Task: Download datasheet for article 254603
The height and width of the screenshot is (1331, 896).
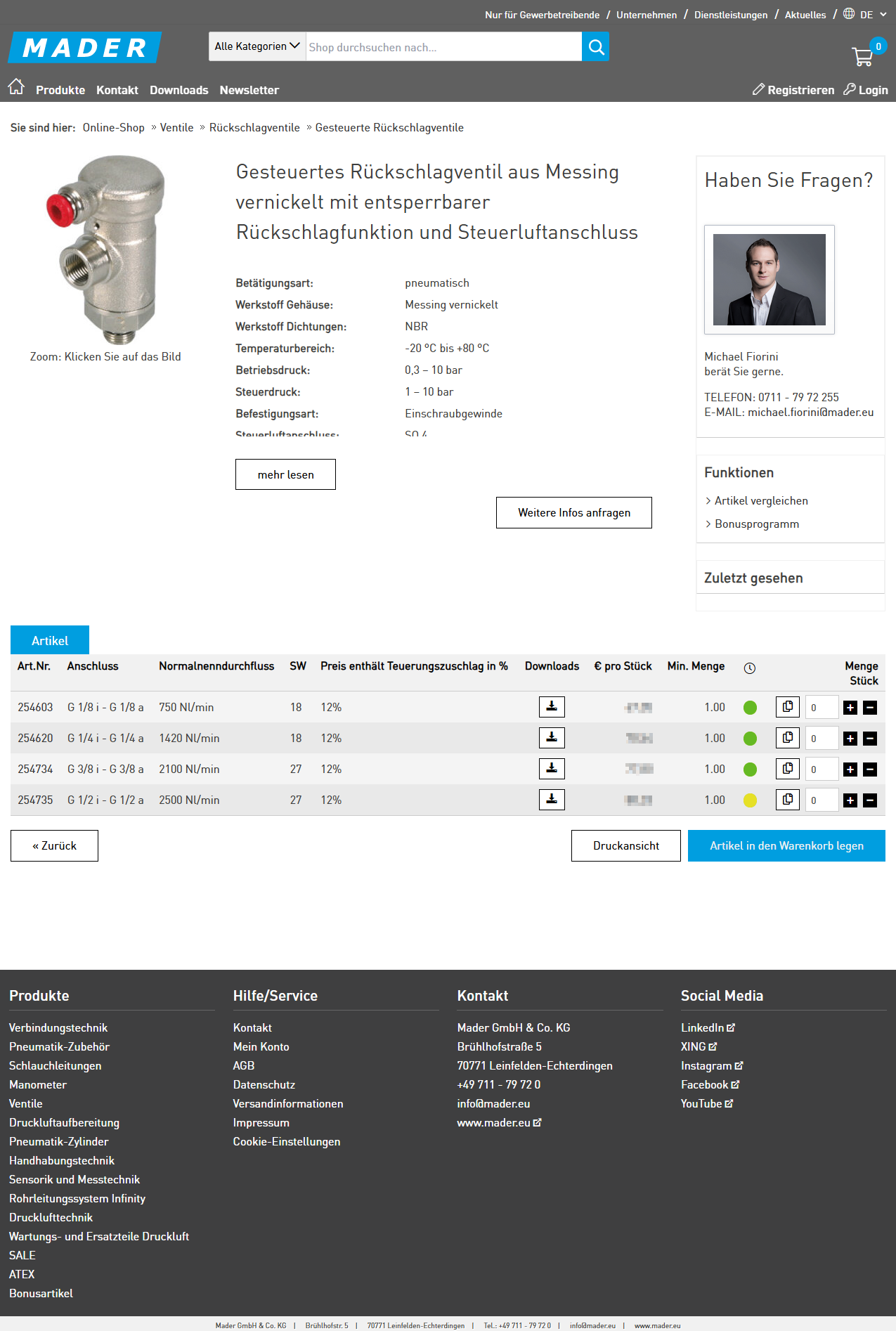Action: click(552, 707)
